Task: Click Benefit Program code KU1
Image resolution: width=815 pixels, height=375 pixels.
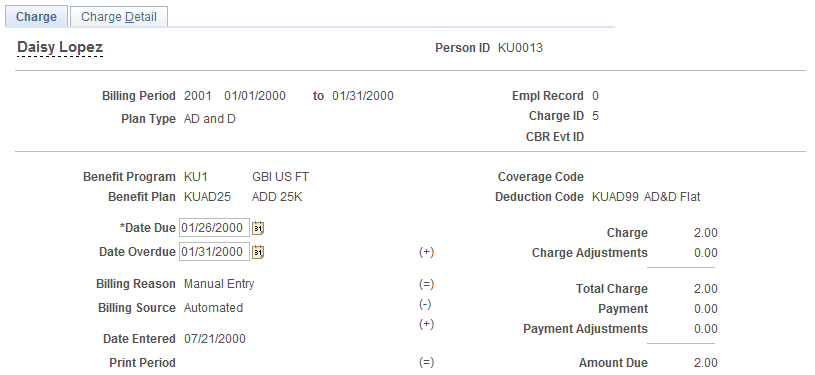Action: coord(195,177)
